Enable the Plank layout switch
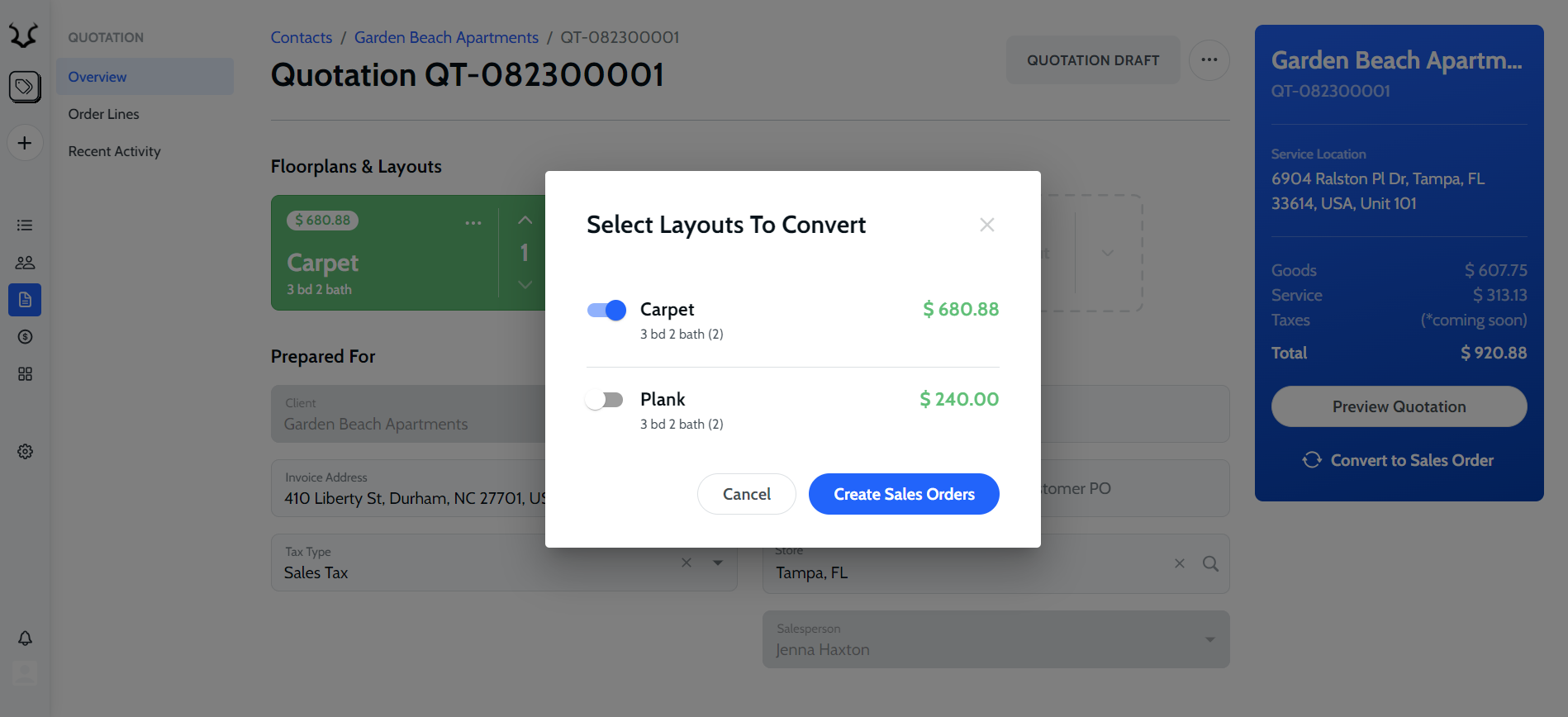The image size is (1568, 717). click(x=605, y=400)
